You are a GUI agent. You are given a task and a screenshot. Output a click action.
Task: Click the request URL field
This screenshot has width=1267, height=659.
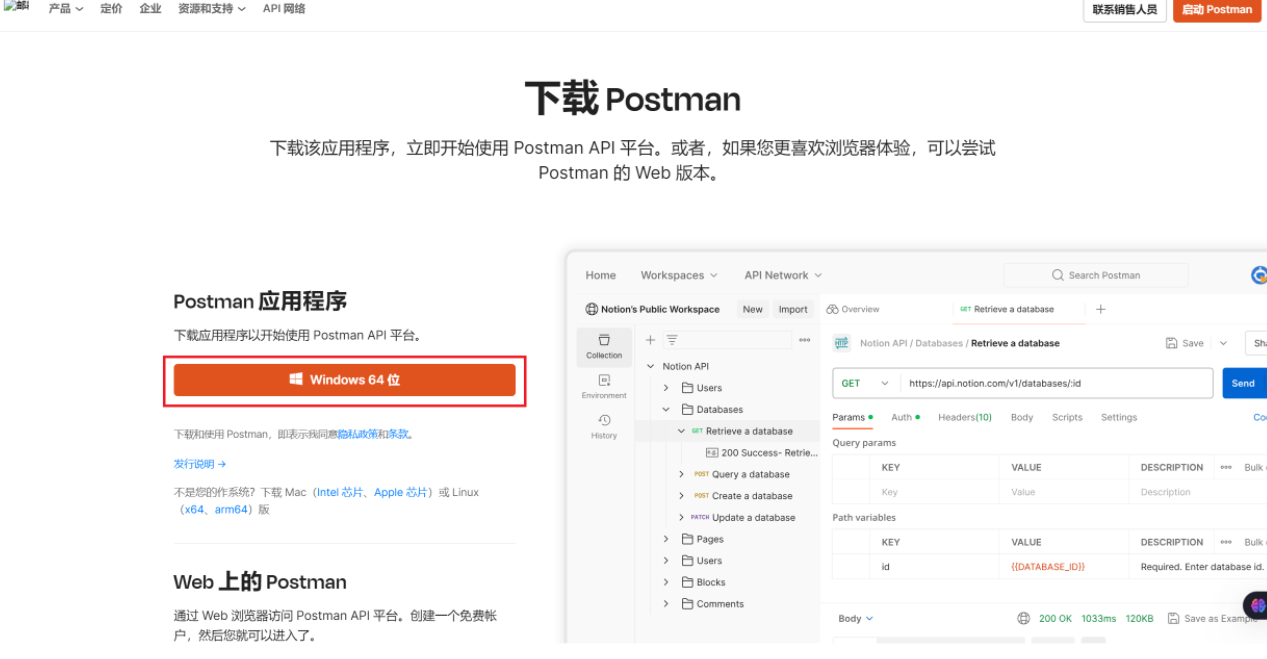[1056, 383]
